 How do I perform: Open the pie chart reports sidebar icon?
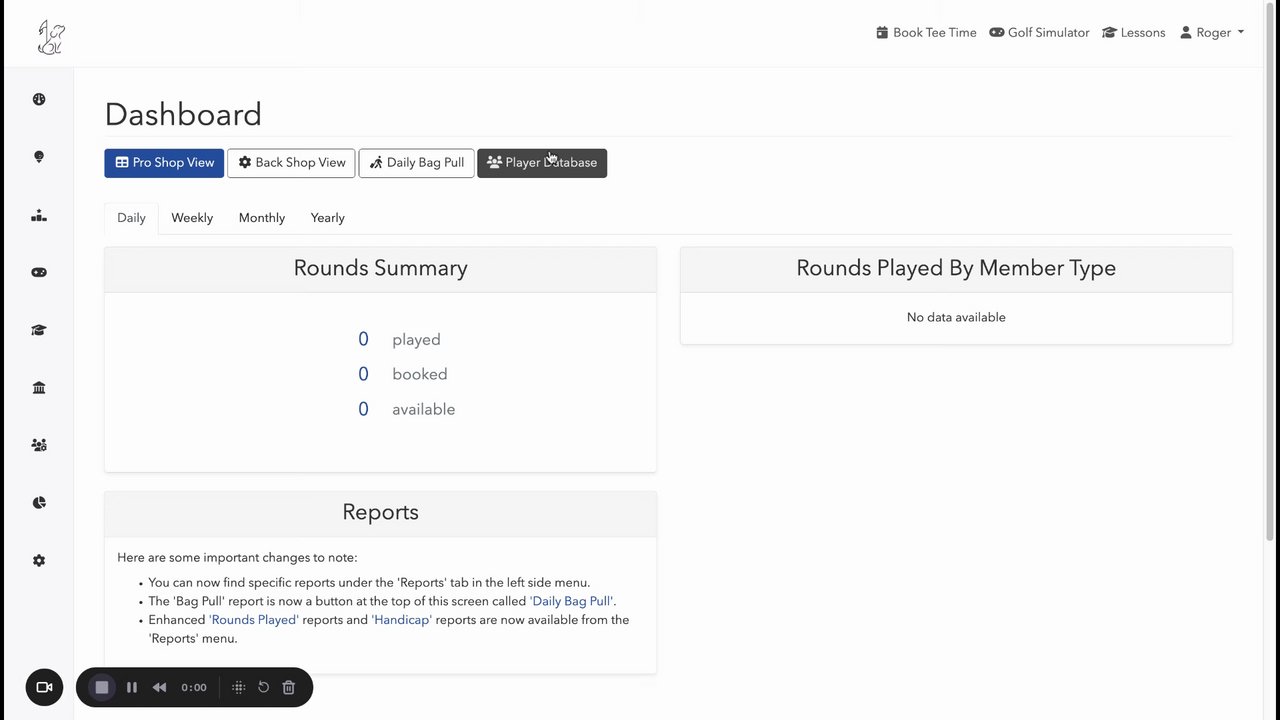[x=39, y=503]
